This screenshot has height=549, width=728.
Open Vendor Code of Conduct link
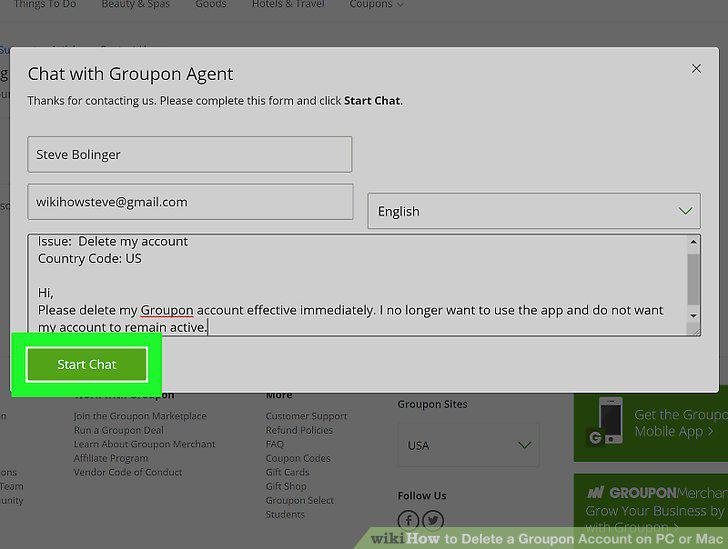[128, 472]
